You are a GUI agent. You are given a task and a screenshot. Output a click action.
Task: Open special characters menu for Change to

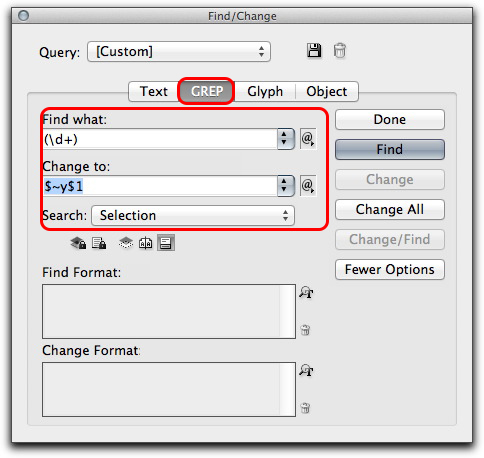(308, 186)
